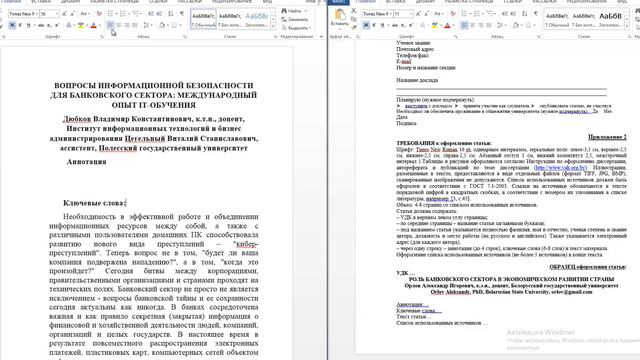Click Аннотация heading in left document

point(87,162)
